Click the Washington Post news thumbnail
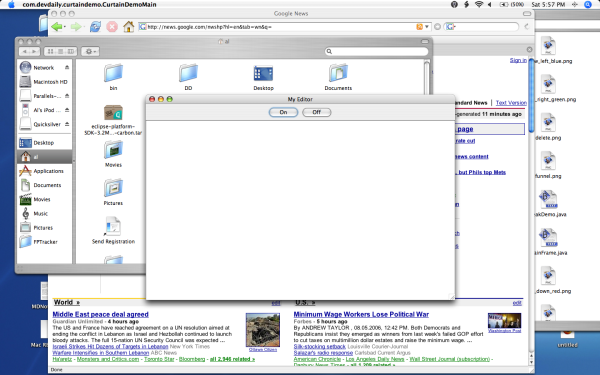 coord(504,321)
